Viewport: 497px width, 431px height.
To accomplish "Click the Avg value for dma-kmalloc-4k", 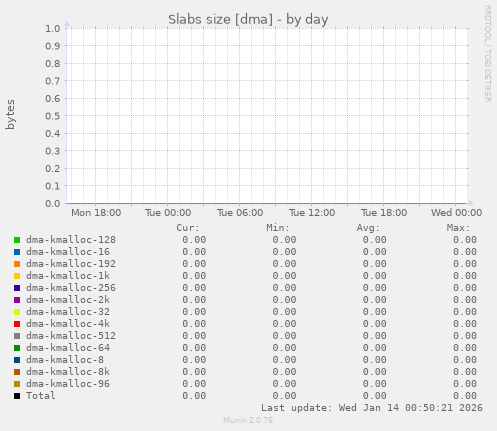I will [375, 324].
